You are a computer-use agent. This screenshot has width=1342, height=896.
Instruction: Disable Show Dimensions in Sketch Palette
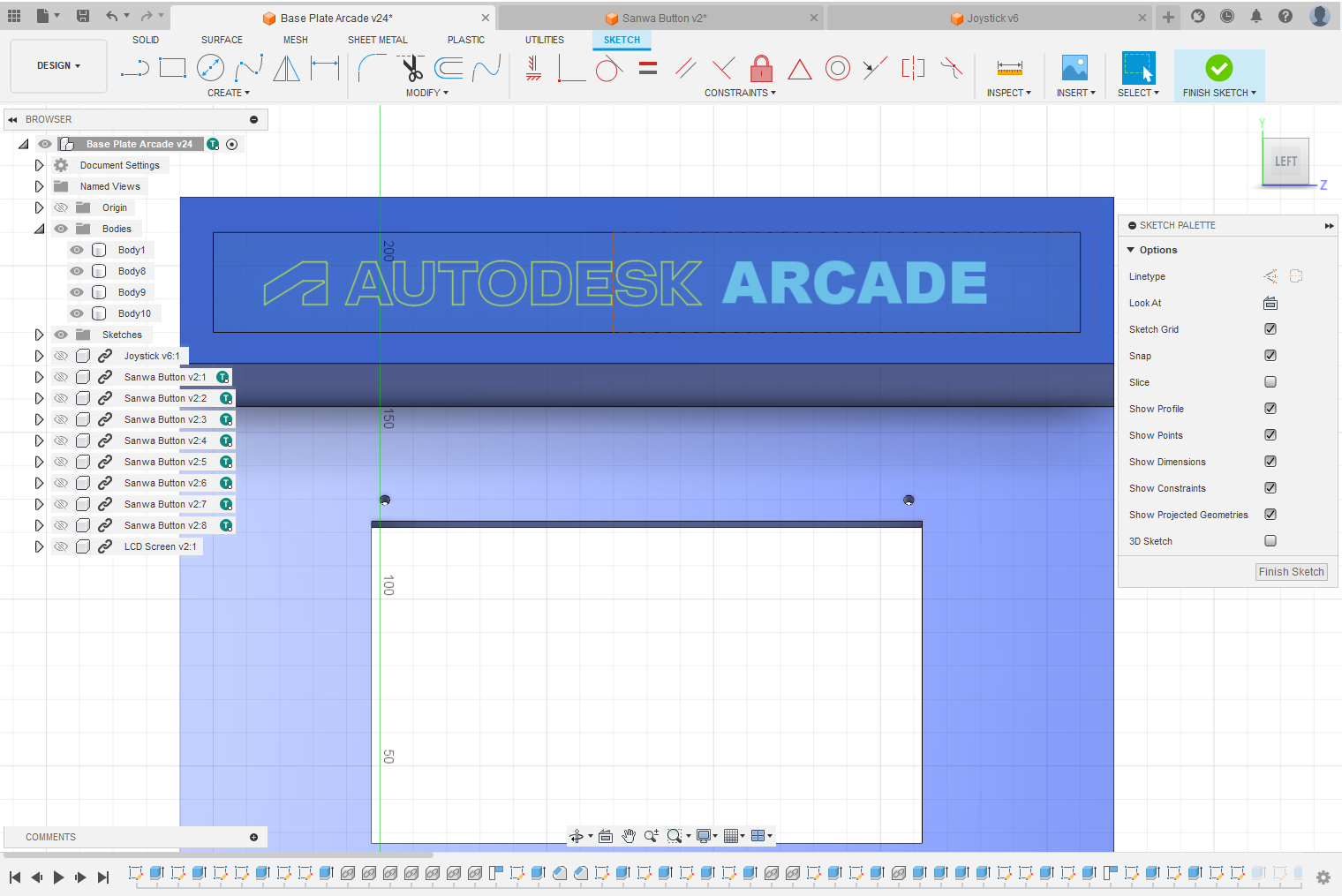tap(1270, 461)
